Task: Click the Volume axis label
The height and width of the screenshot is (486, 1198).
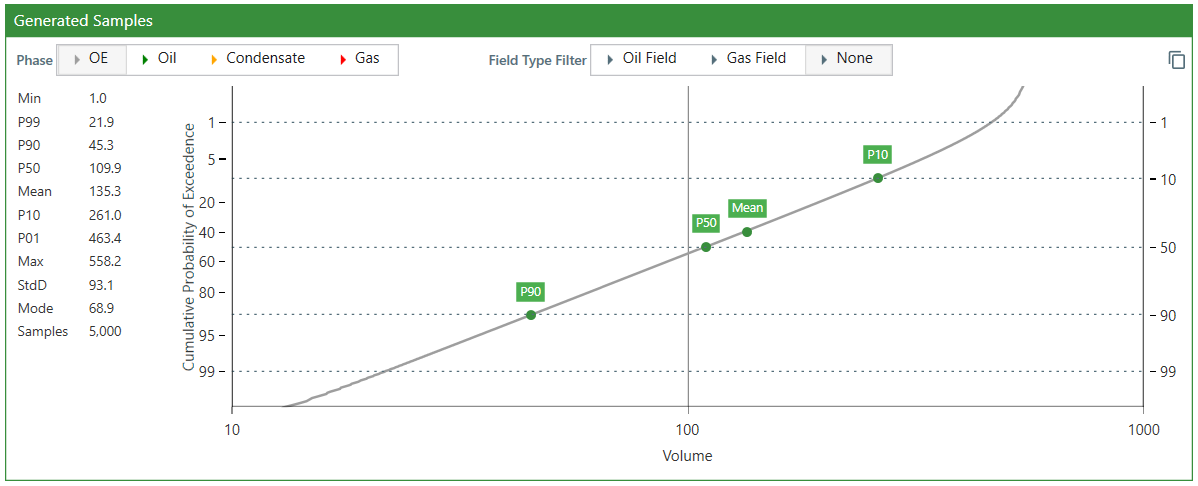Action: (687, 457)
